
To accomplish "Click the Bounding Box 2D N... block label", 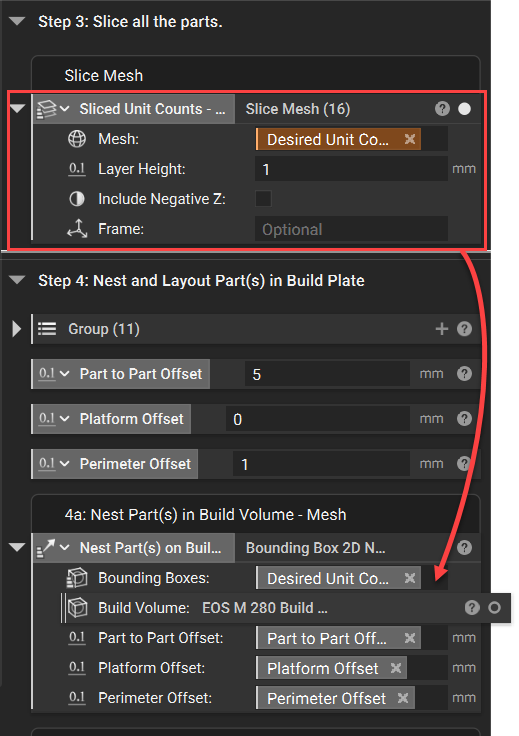I will tap(315, 548).
